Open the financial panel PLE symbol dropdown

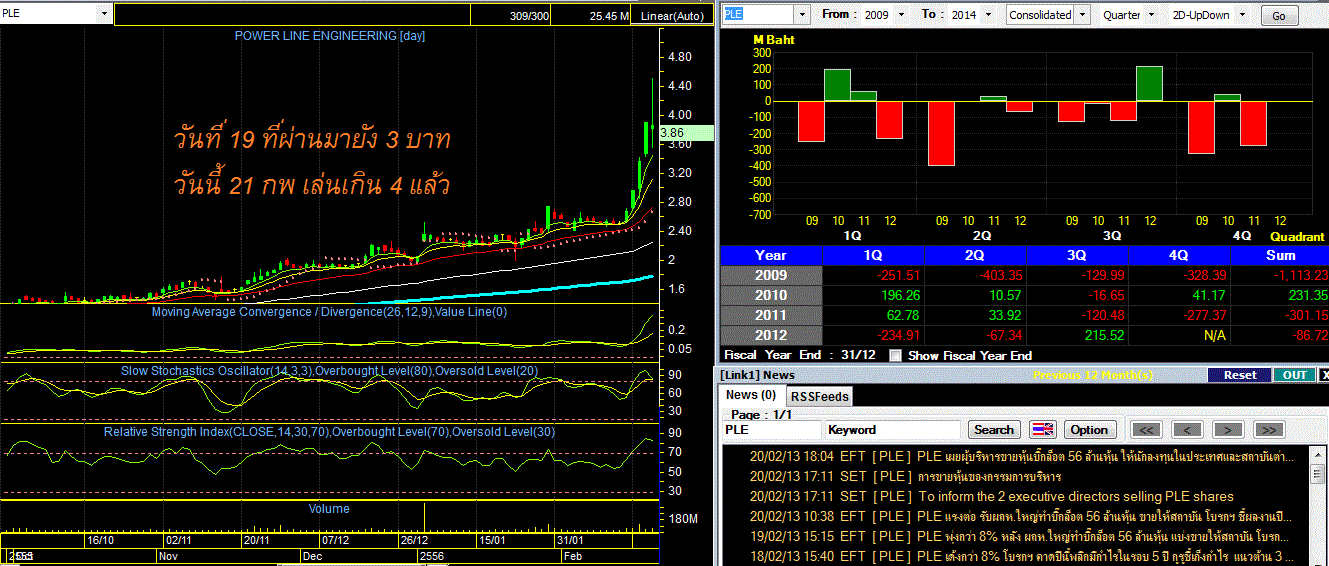pos(801,14)
